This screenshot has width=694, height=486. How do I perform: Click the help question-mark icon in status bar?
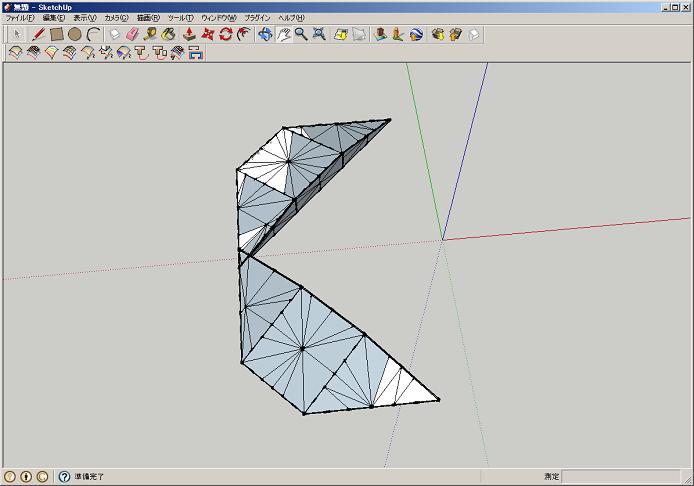click(x=64, y=477)
